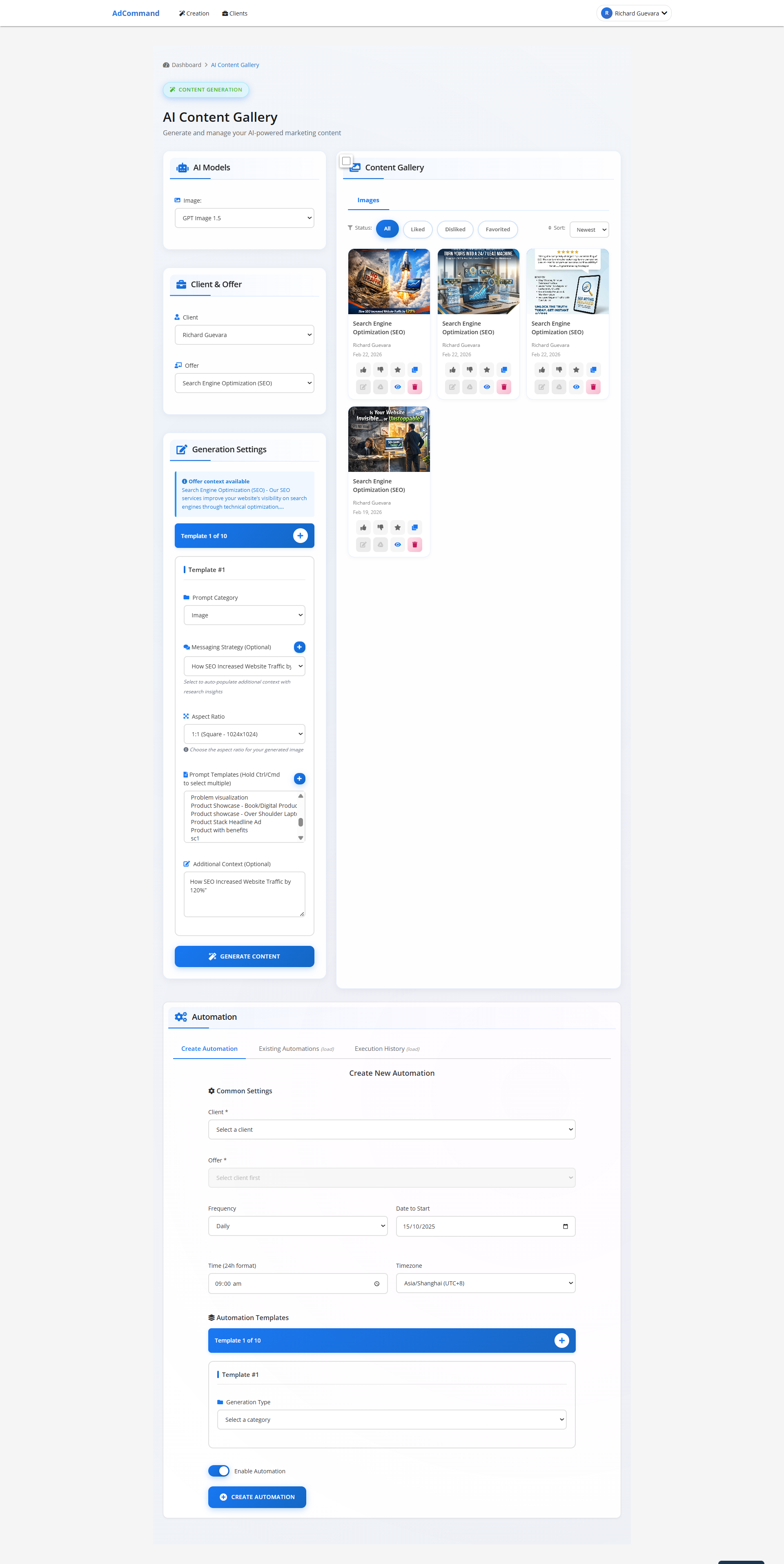The width and height of the screenshot is (784, 1564).
Task: Dislike the 24/7 Lead Machine image
Action: (x=470, y=370)
